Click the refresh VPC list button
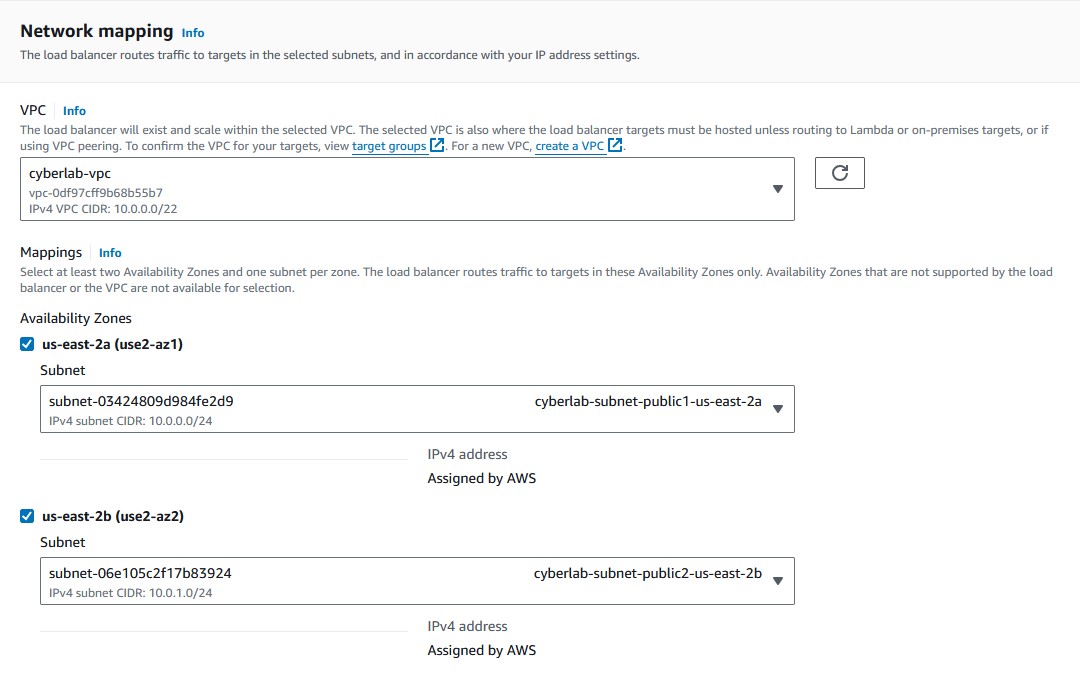Screen dimensions: 1080x686 click(x=839, y=173)
